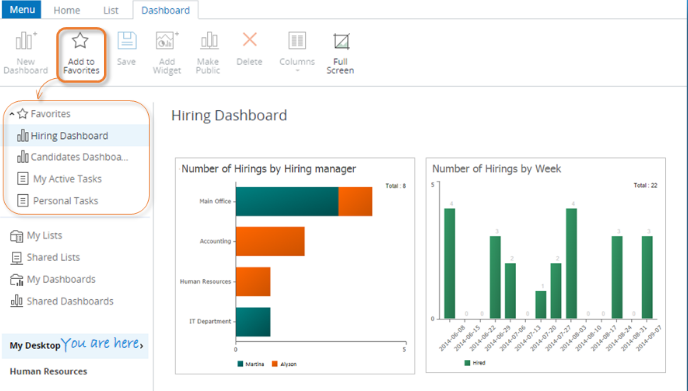Viewport: 688px width, 391px height.
Task: Click the My Dashboards icon
Action: point(16,280)
